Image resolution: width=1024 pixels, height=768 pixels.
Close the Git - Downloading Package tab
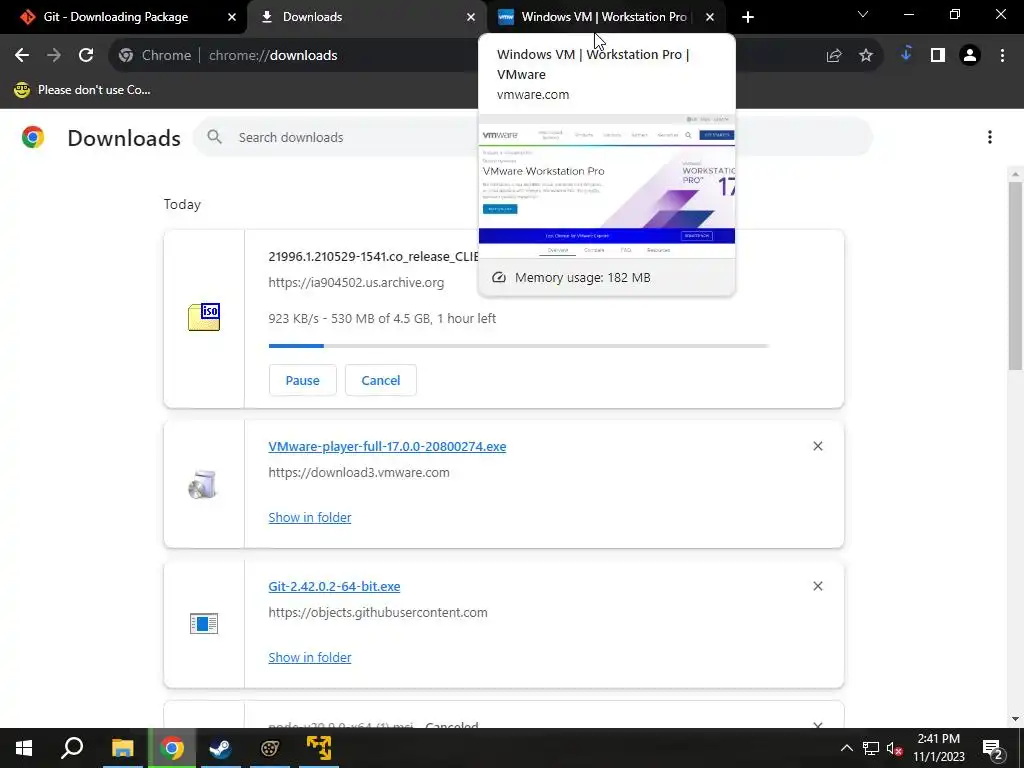pyautogui.click(x=232, y=17)
